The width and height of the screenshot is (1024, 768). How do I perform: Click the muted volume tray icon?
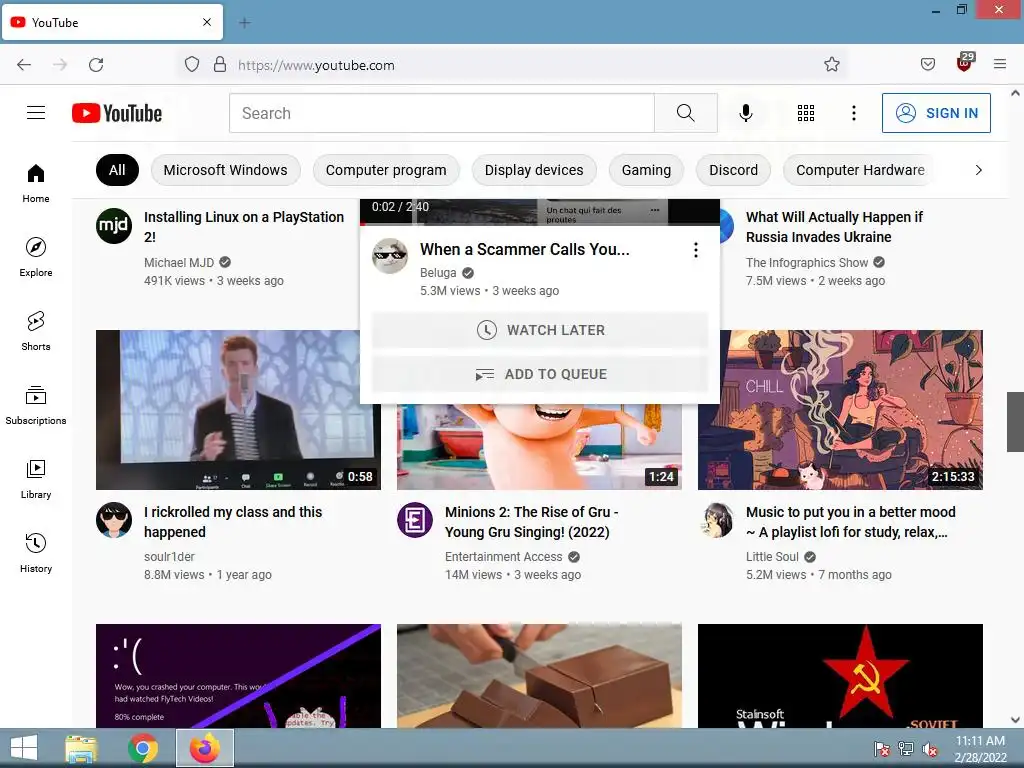click(x=929, y=749)
